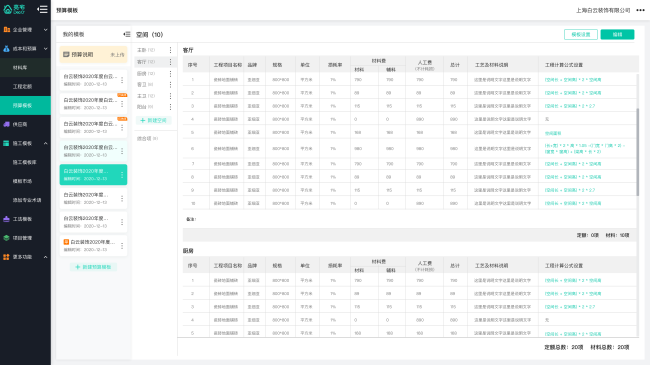Image resolution: width=650 pixels, height=365 pixels.
Task: Click the 模板设置 outlined button
Action: tap(581, 34)
